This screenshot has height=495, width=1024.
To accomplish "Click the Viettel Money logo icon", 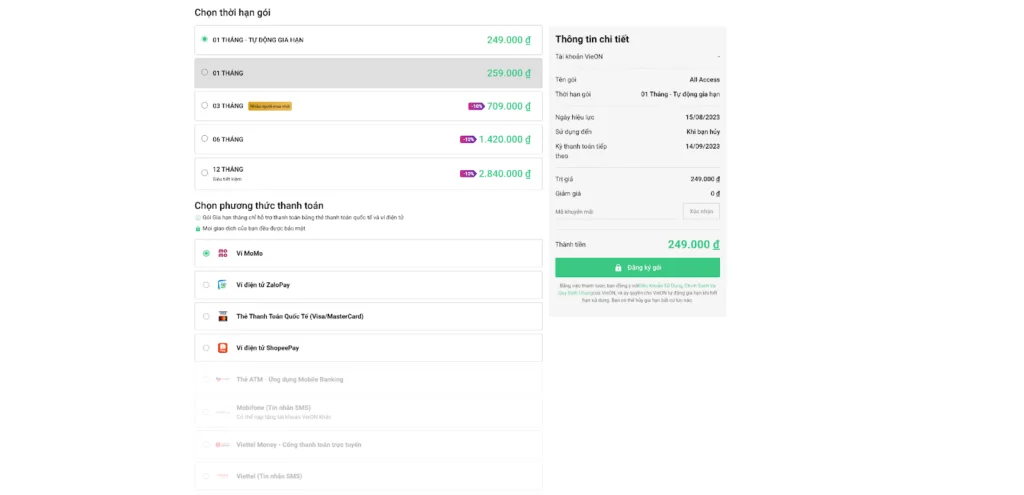I will pyautogui.click(x=222, y=444).
